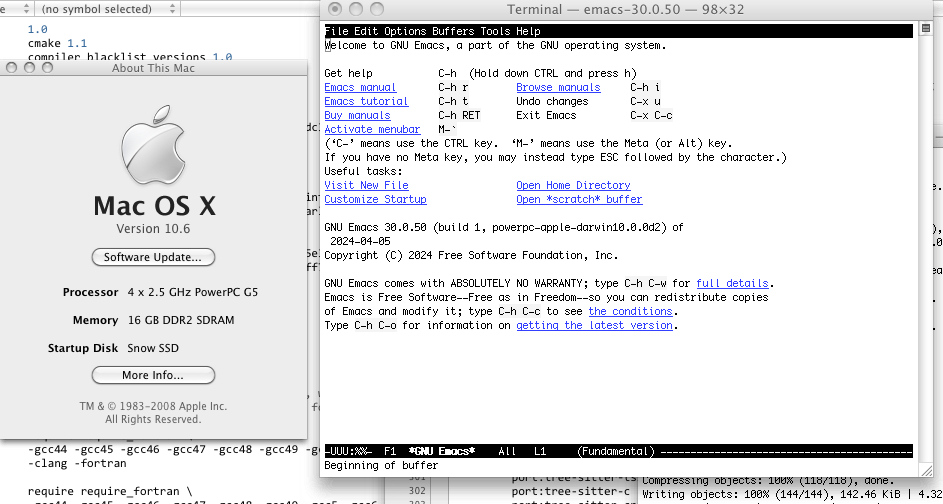Viewport: 943px width, 504px height.
Task: Click the Snow SSD startup disk value
Action: 153,348
